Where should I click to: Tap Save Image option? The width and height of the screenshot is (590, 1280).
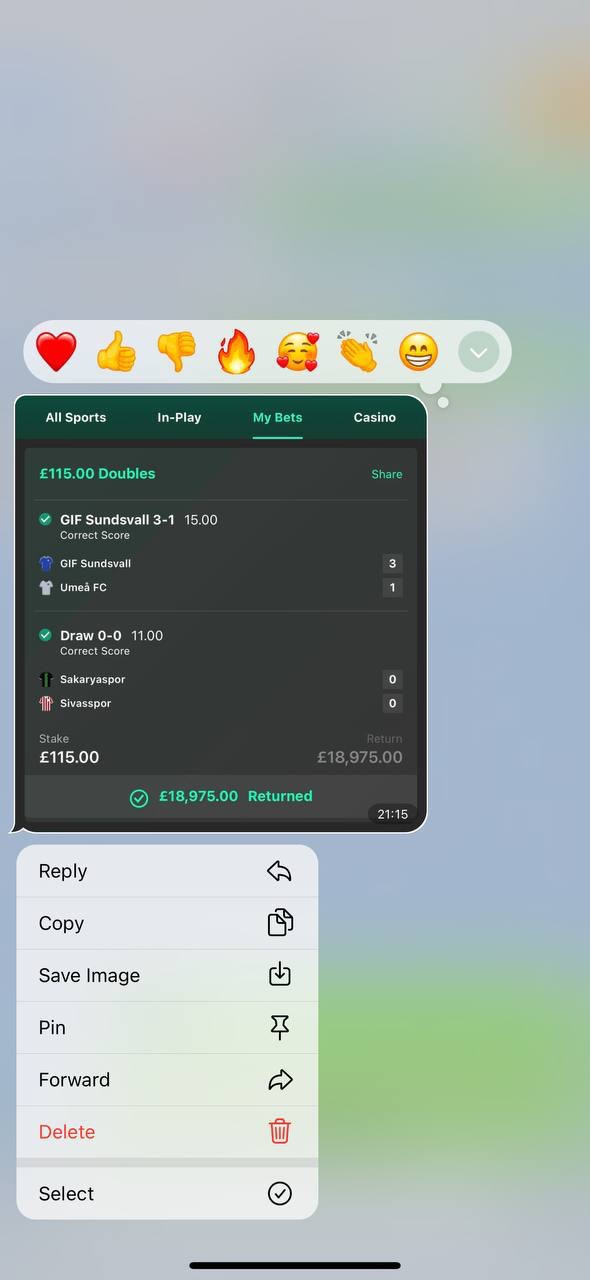(167, 975)
